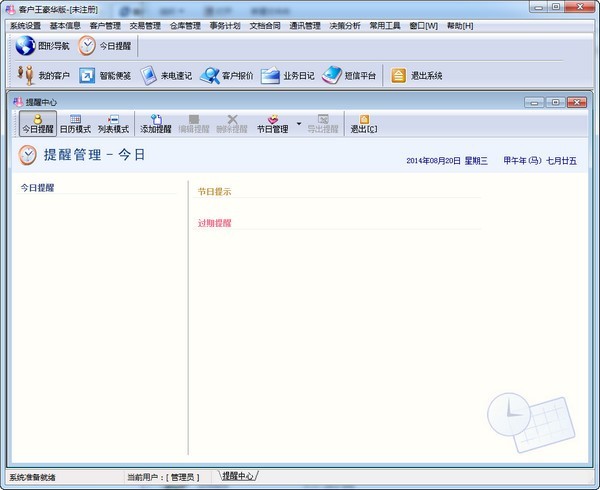Screen dimensions: 600x490
Task: Open 我的客户 from the toolbar
Action: click(45, 76)
